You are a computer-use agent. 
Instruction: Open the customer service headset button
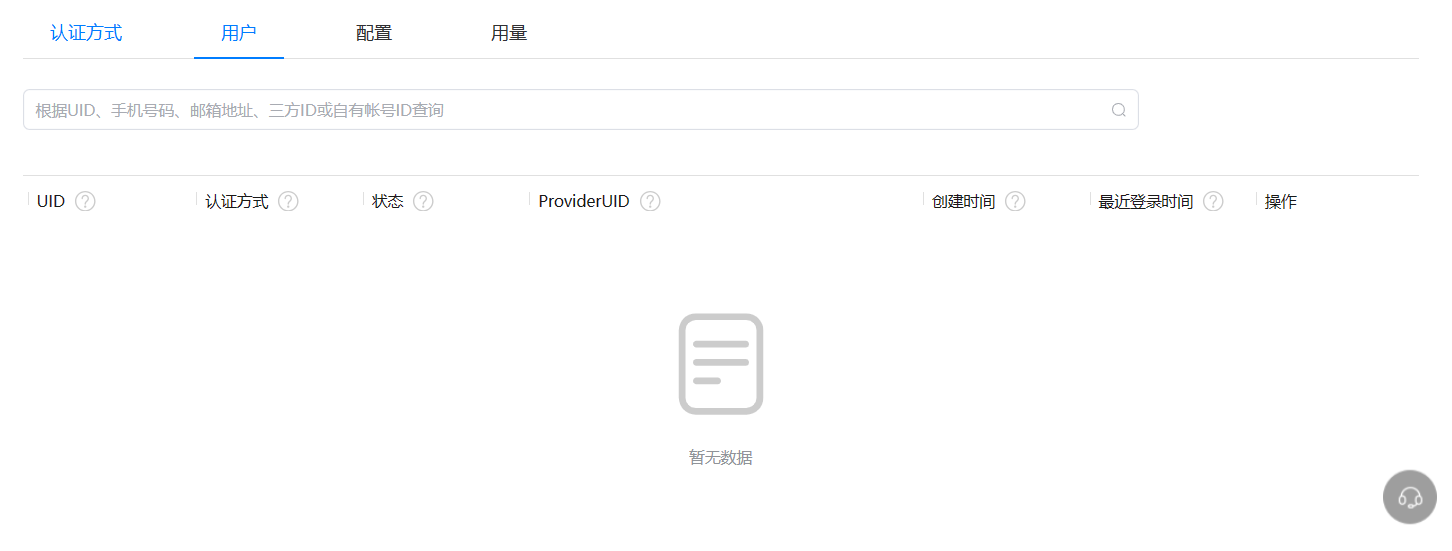tap(1410, 496)
